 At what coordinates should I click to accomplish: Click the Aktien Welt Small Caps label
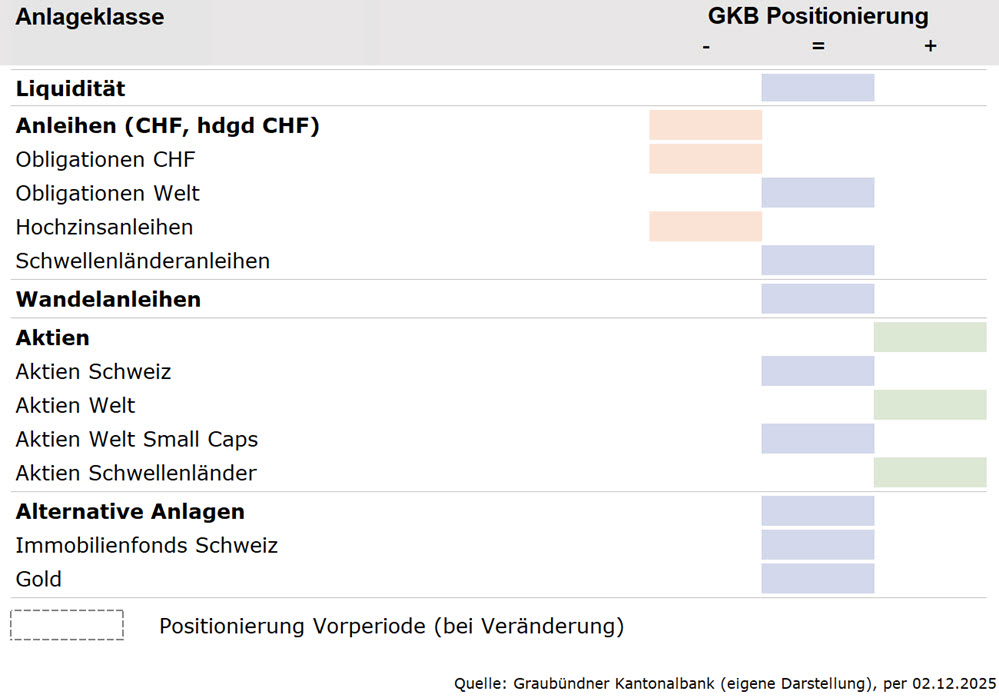point(136,439)
